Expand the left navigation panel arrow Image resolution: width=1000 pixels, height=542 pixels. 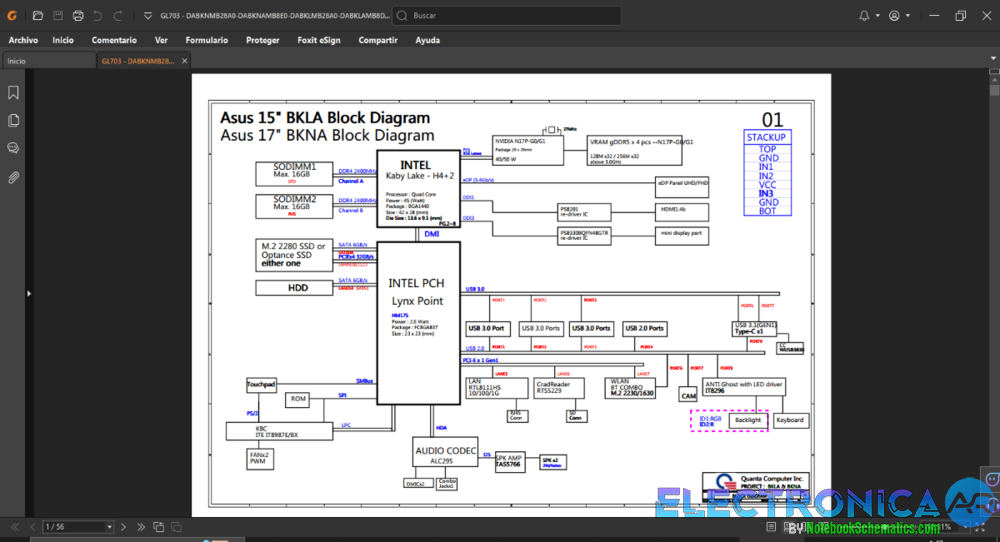pyautogui.click(x=28, y=294)
